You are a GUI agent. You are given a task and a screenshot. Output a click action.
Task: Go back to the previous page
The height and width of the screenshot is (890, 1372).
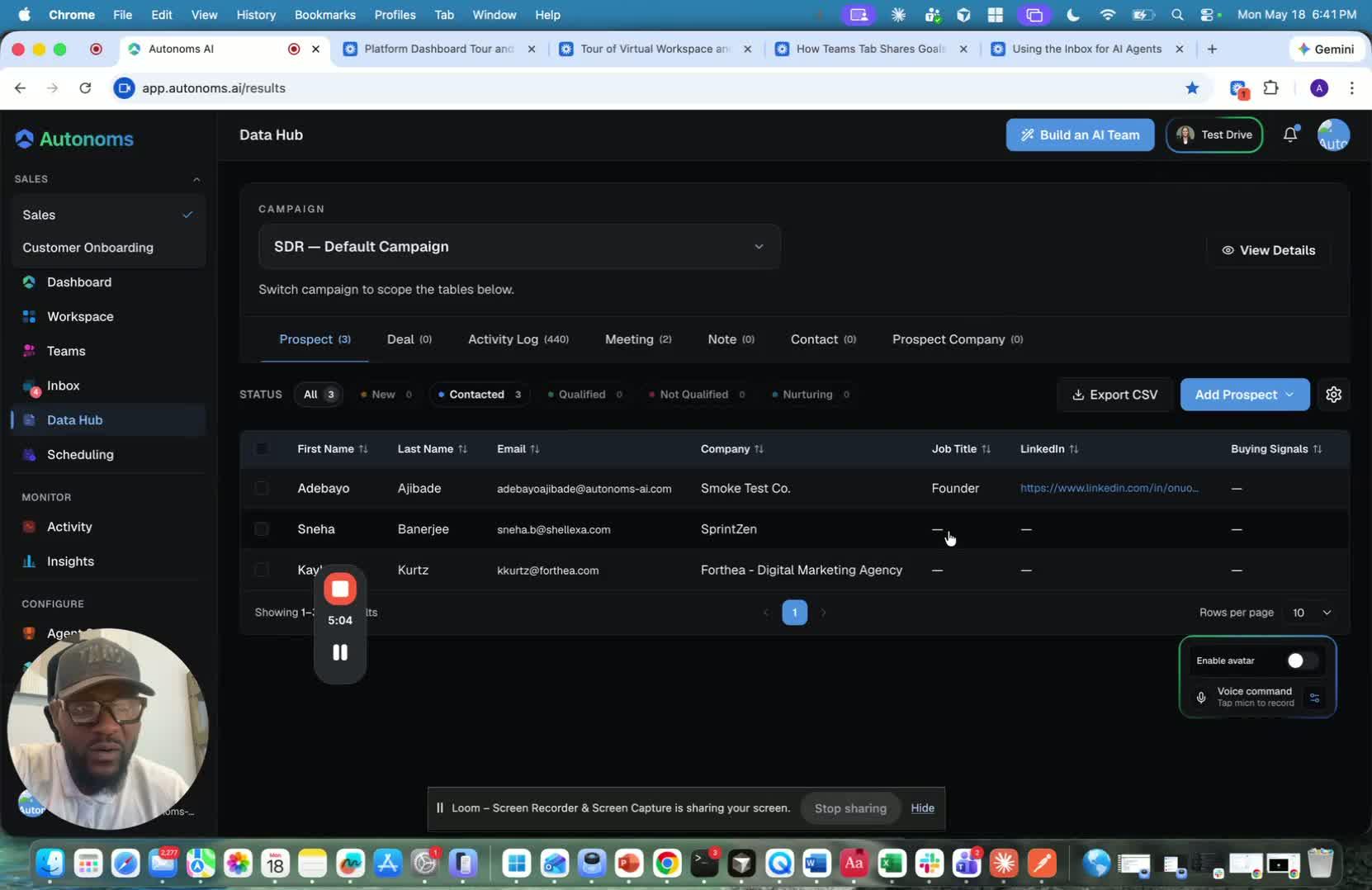(x=21, y=88)
